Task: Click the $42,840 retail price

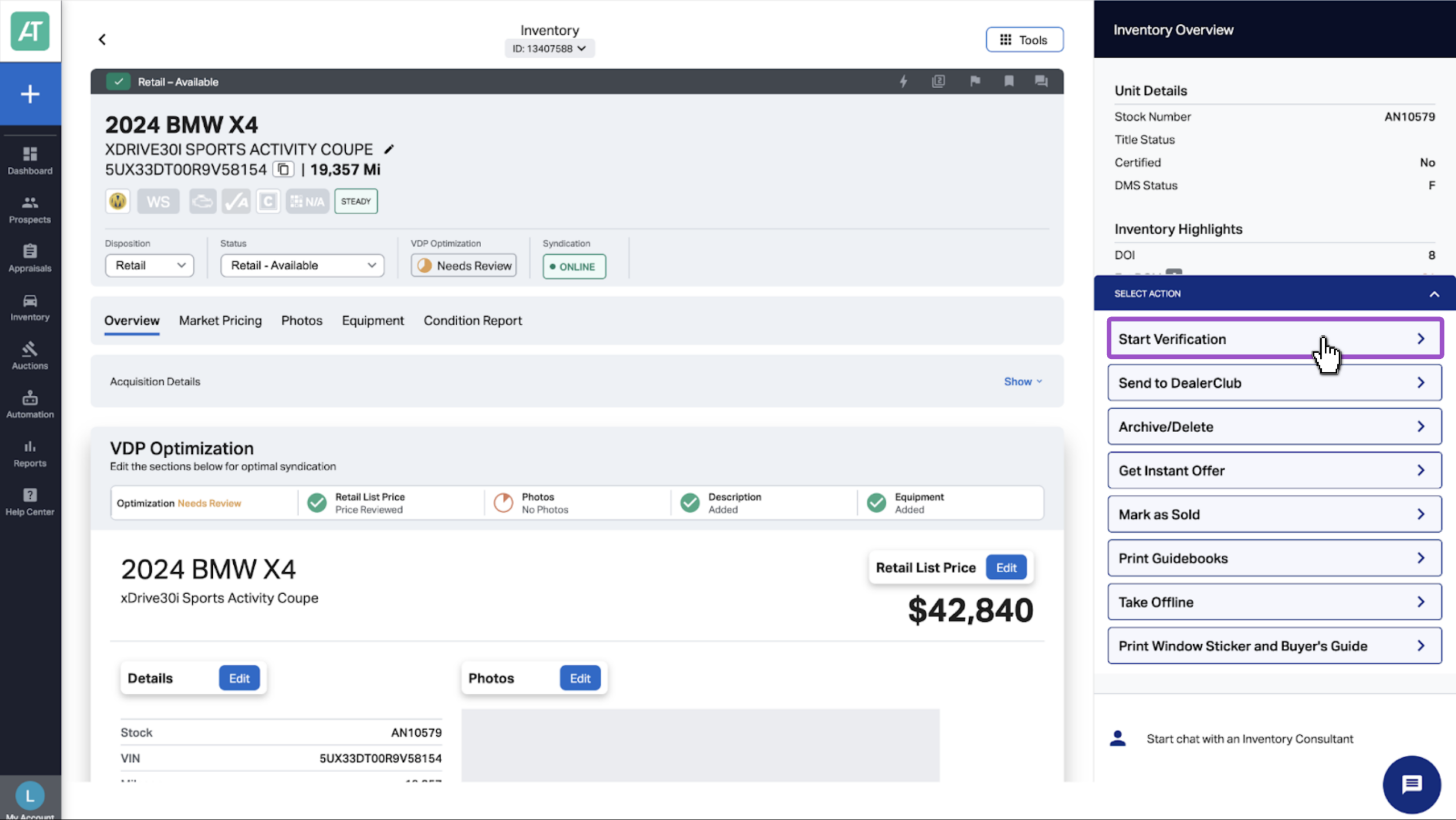Action: [x=970, y=611]
